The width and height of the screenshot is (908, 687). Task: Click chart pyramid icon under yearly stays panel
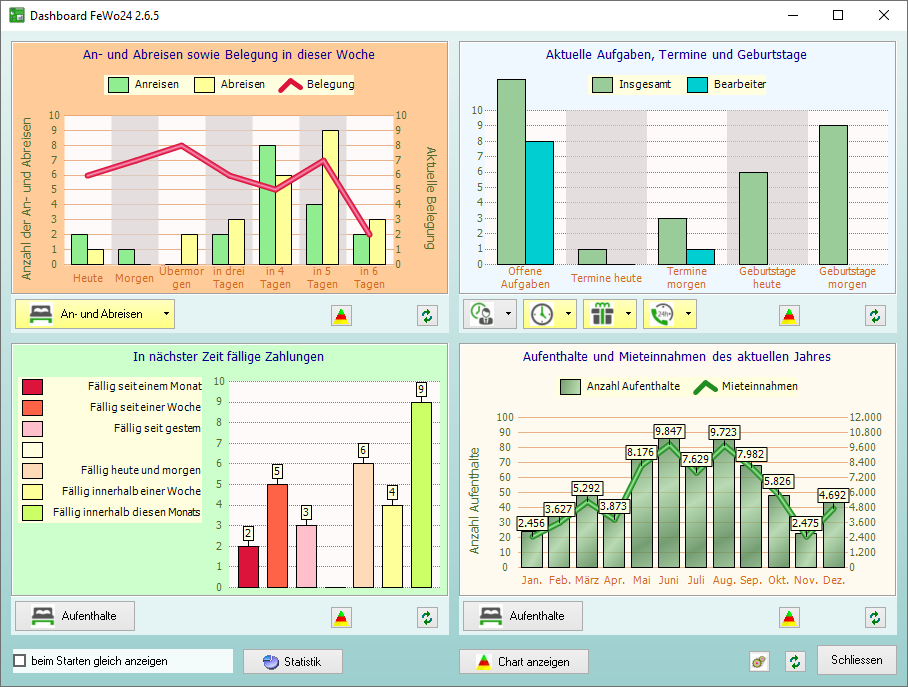tap(790, 617)
